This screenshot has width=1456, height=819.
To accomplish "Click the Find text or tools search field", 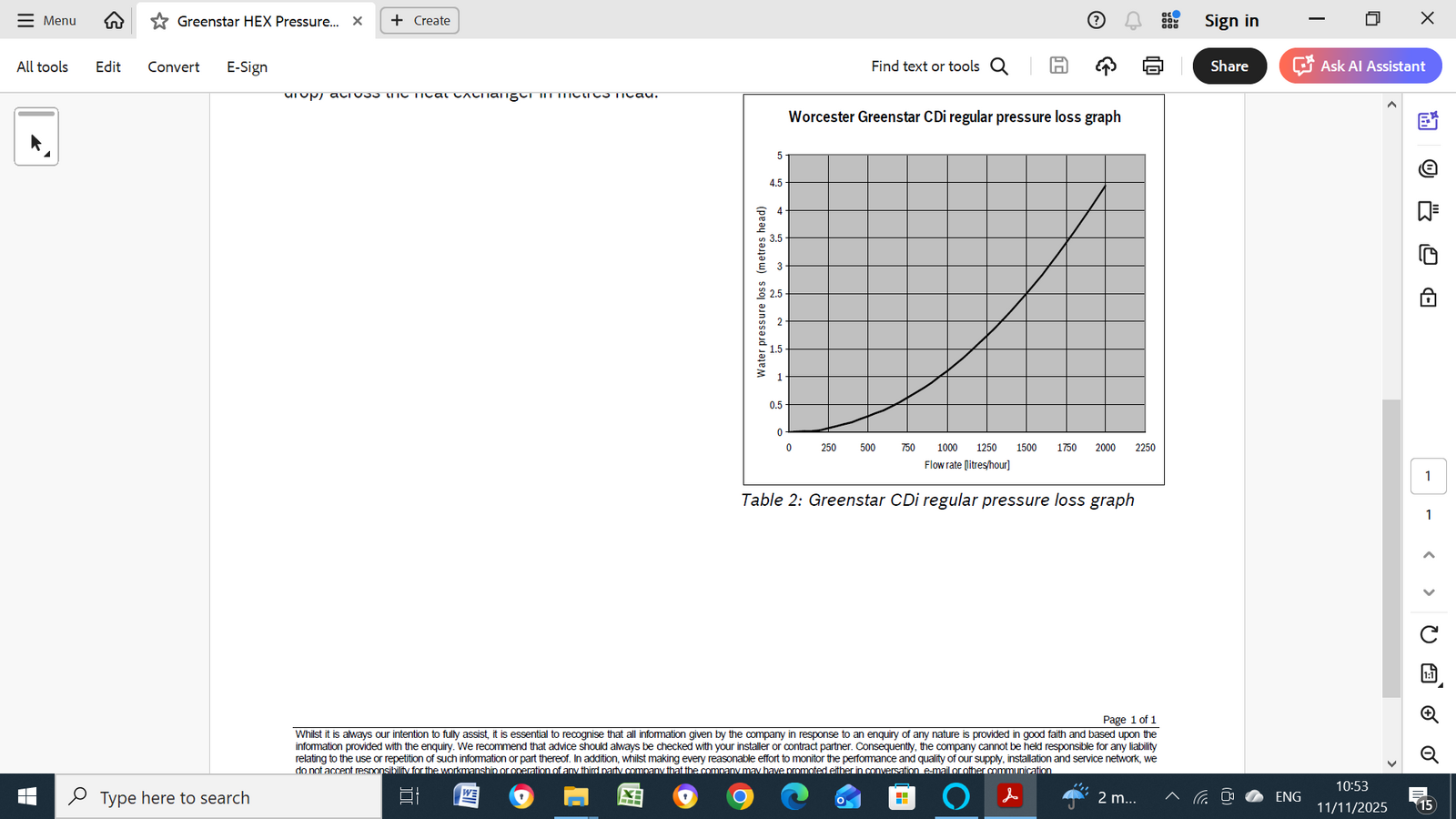I will click(x=938, y=66).
